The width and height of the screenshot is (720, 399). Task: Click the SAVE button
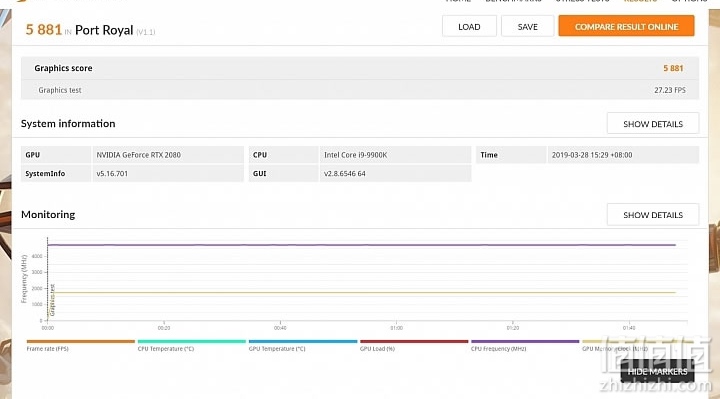pyautogui.click(x=527, y=26)
